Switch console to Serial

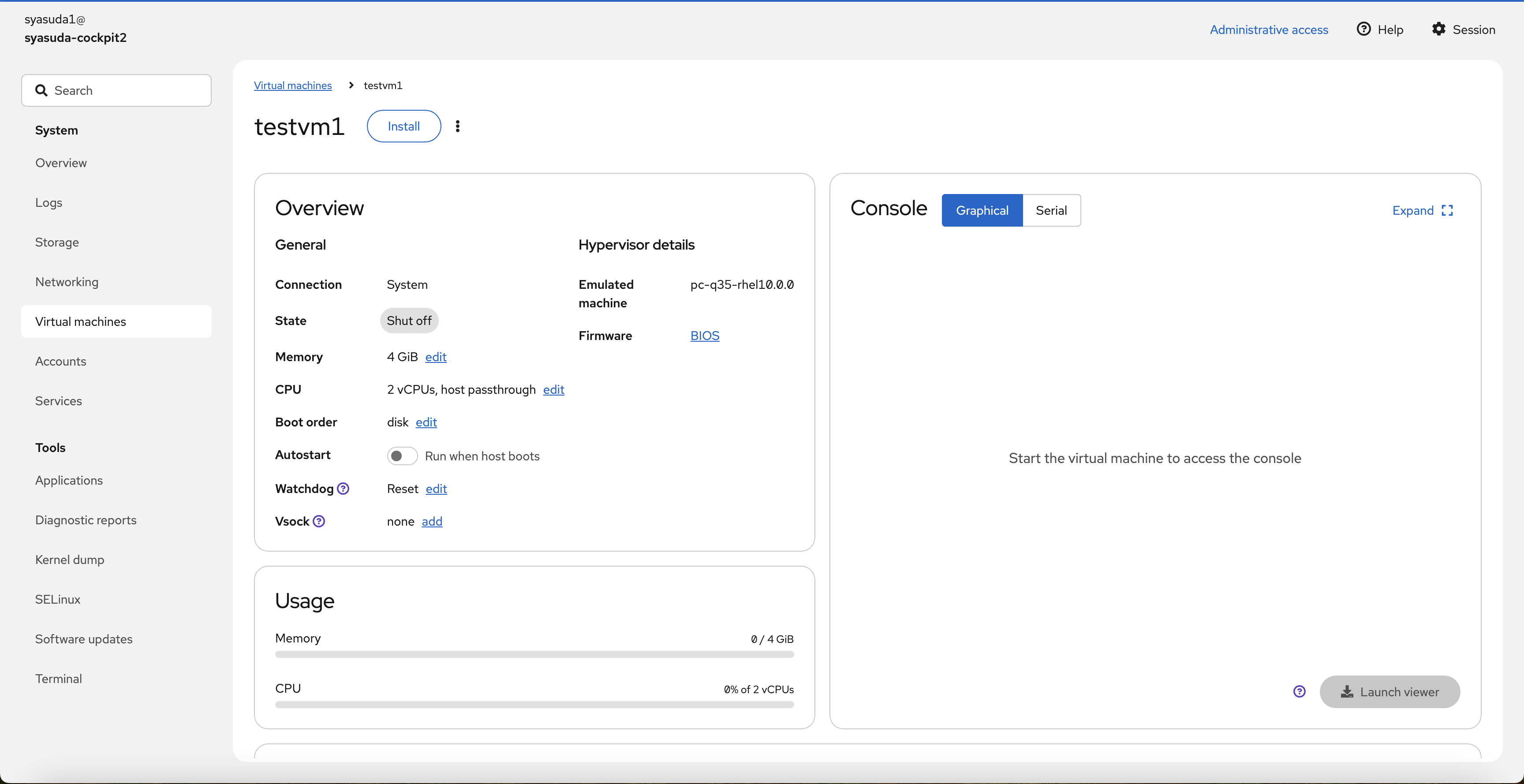tap(1051, 211)
